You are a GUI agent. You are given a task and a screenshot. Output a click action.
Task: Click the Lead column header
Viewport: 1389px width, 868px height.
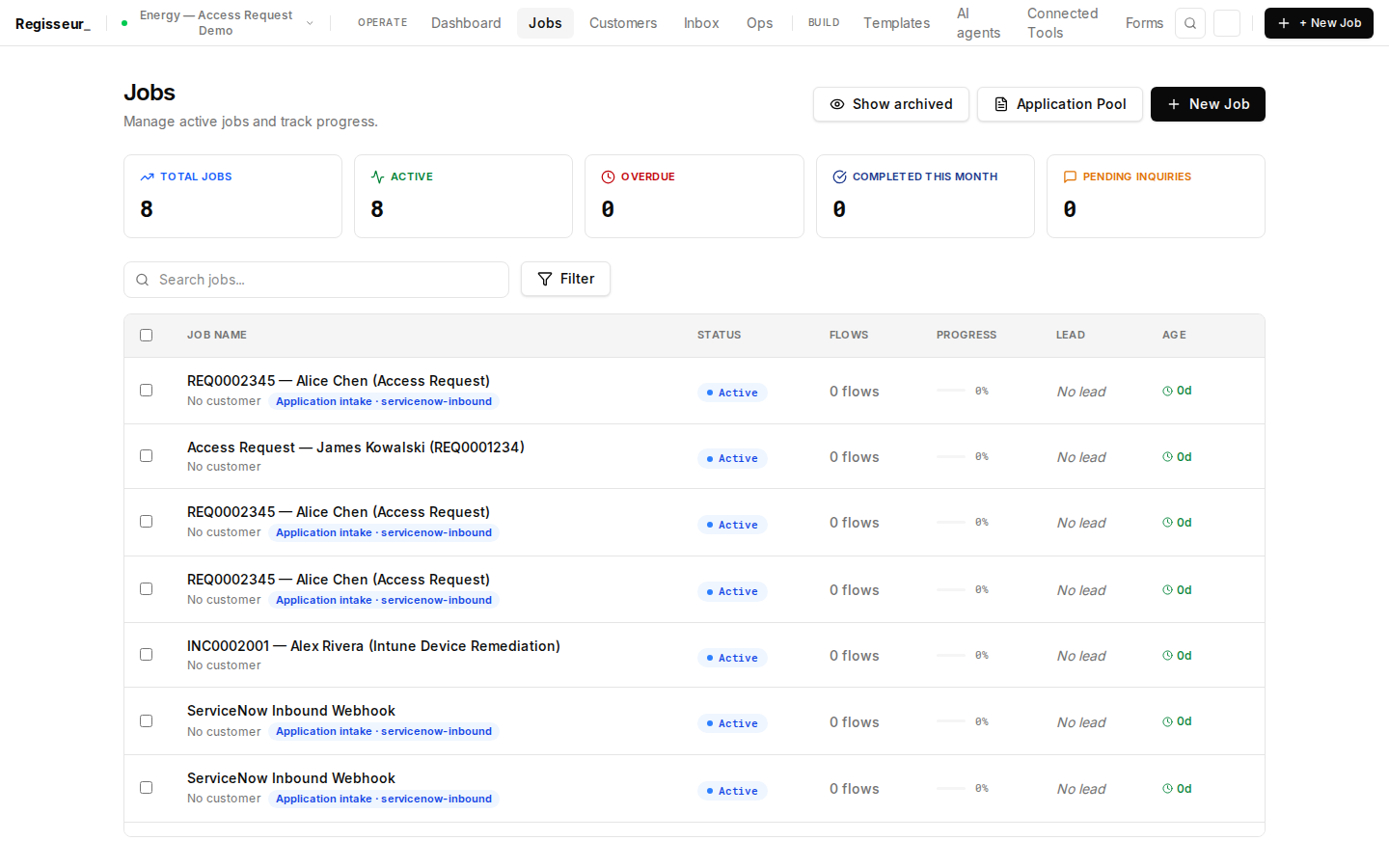point(1071,336)
